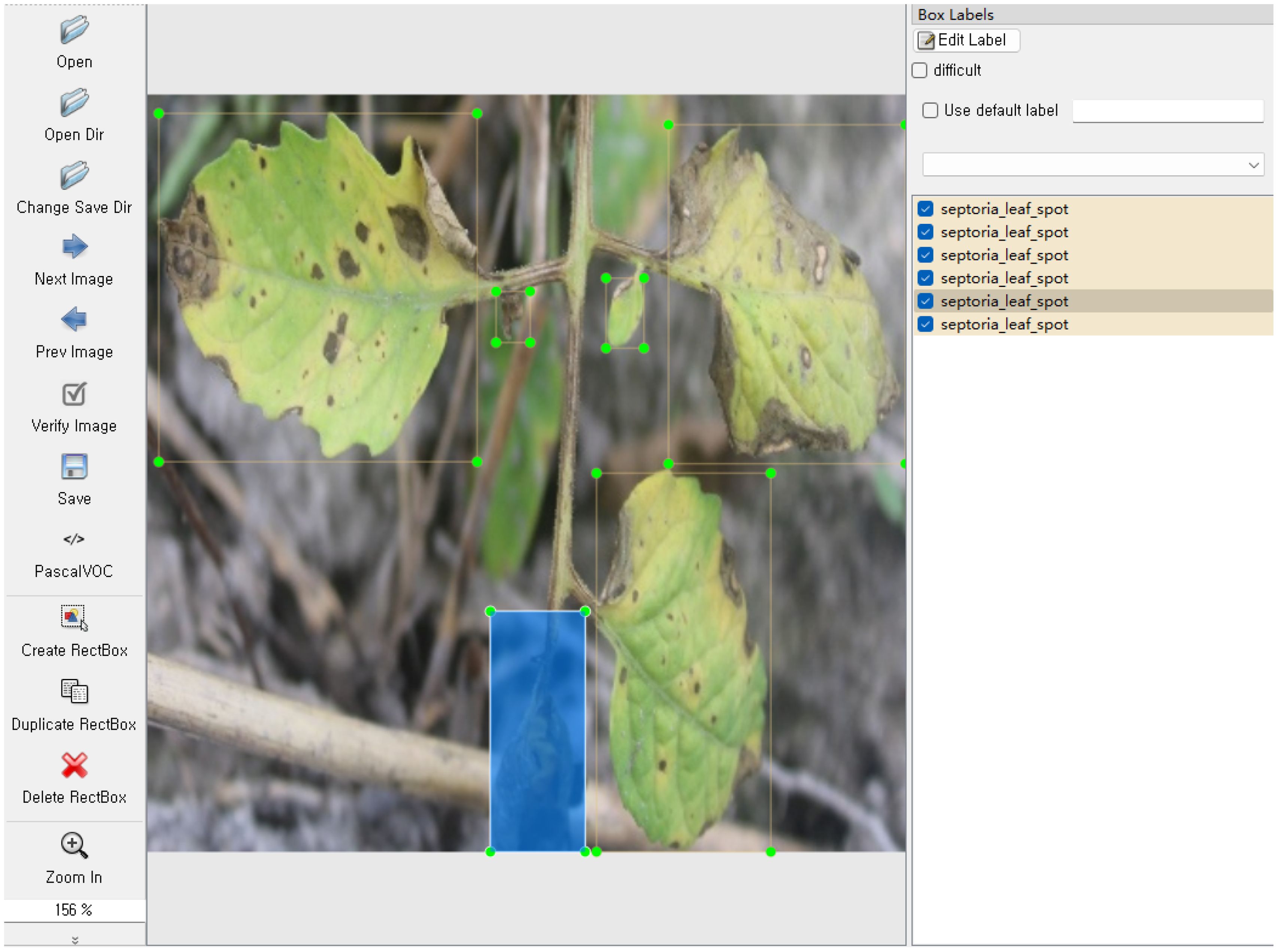The image size is (1278, 952).
Task: Expand toolbar overflow chevron at bottom
Action: [x=75, y=940]
